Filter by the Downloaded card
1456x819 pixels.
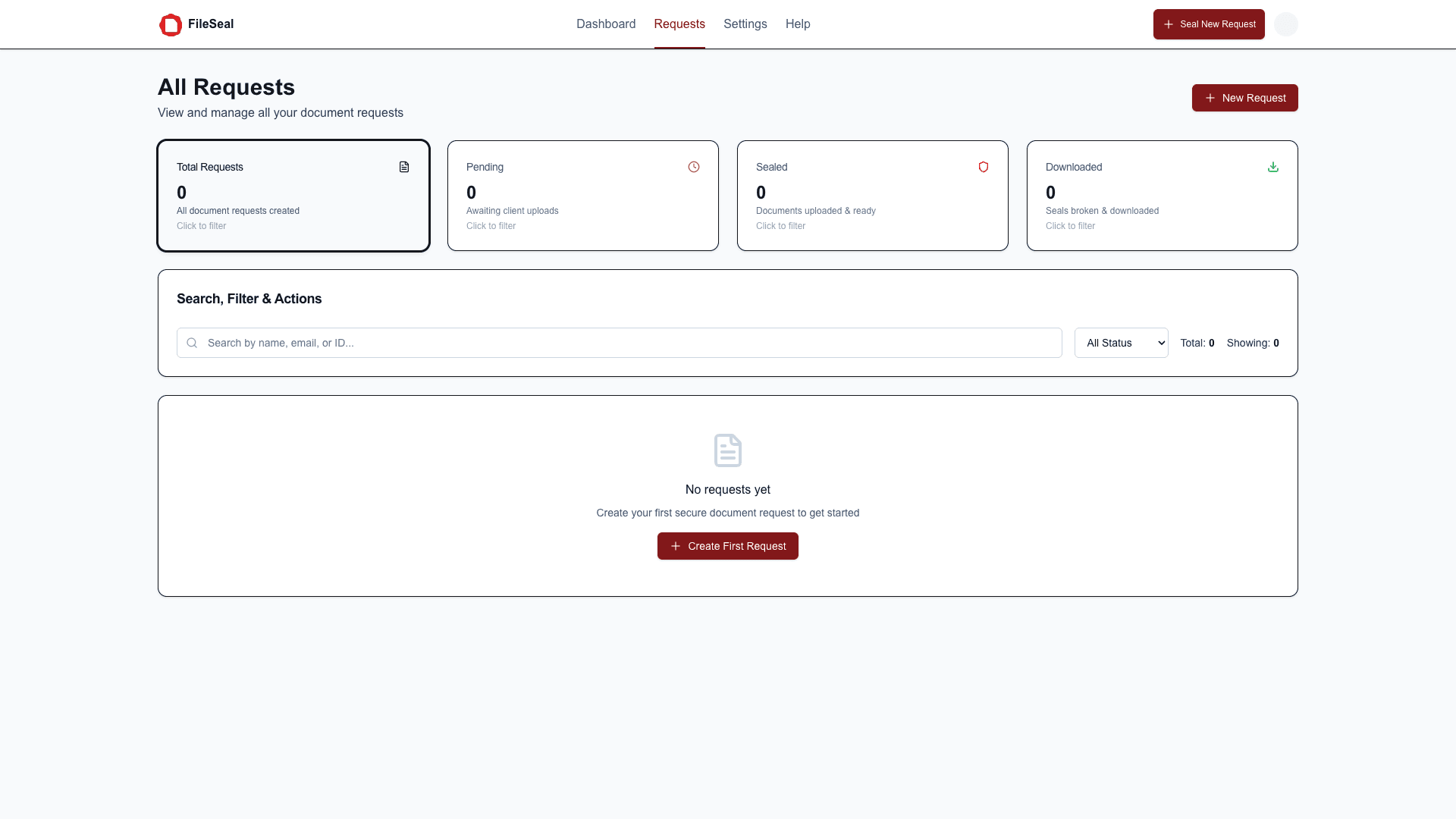coord(1163,196)
